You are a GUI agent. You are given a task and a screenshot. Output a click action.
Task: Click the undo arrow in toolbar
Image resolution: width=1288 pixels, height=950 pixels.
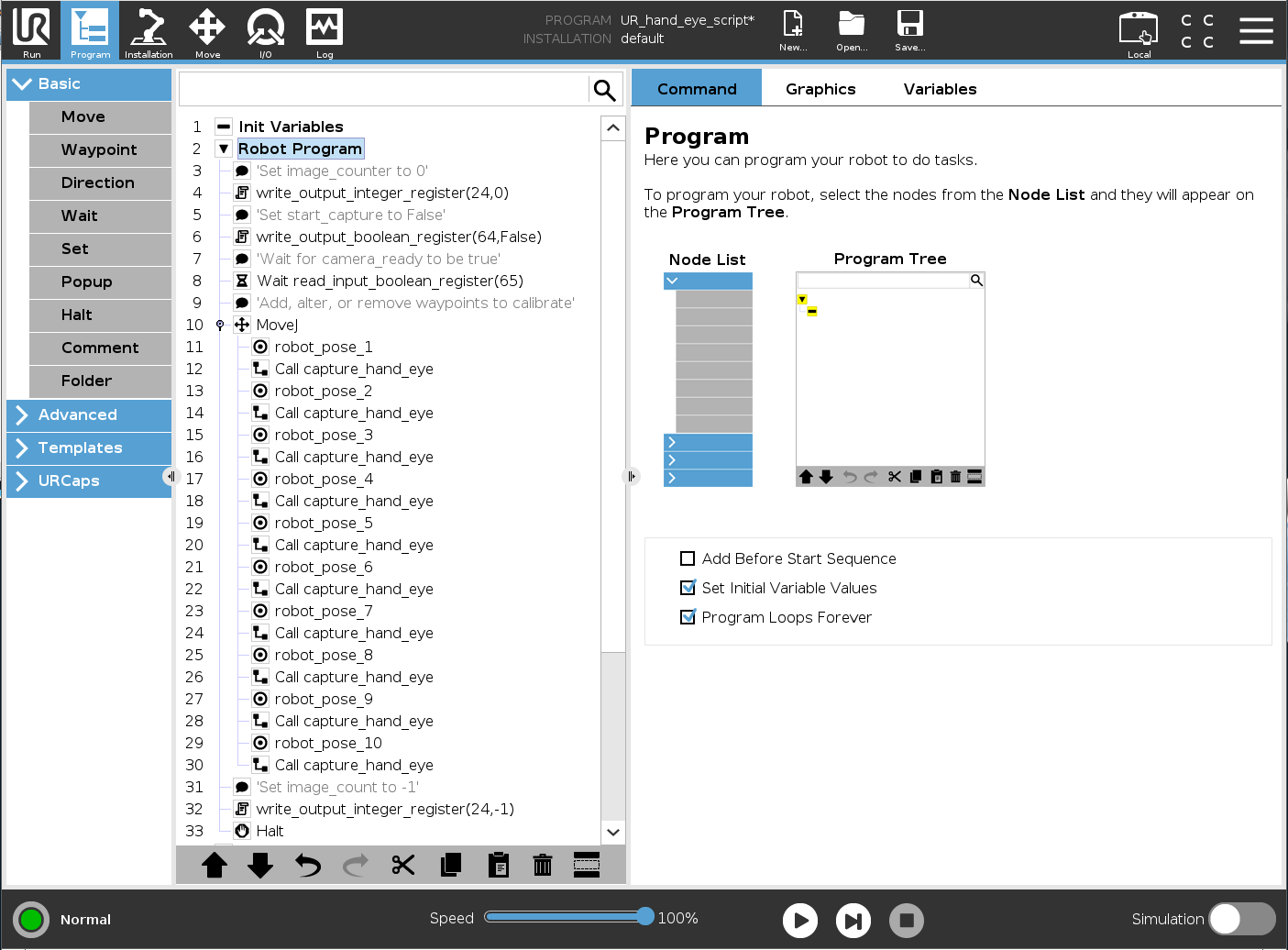[308, 865]
